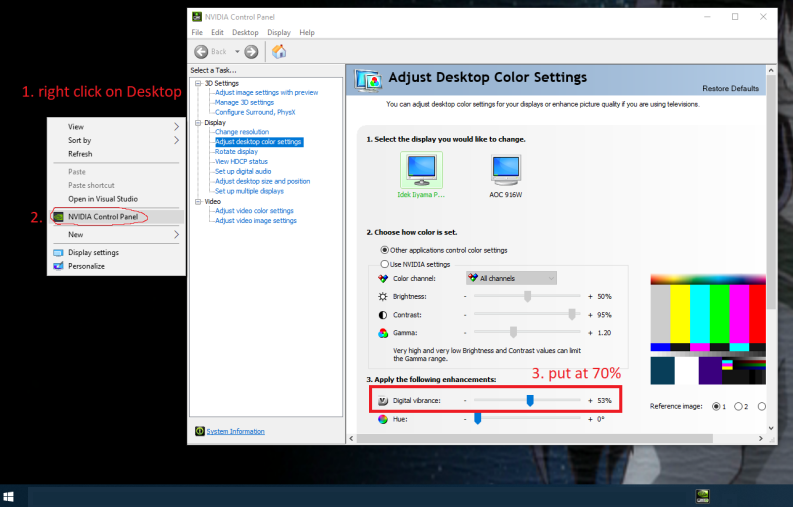Open the Edit menu
The image size is (793, 507).
pyautogui.click(x=217, y=32)
